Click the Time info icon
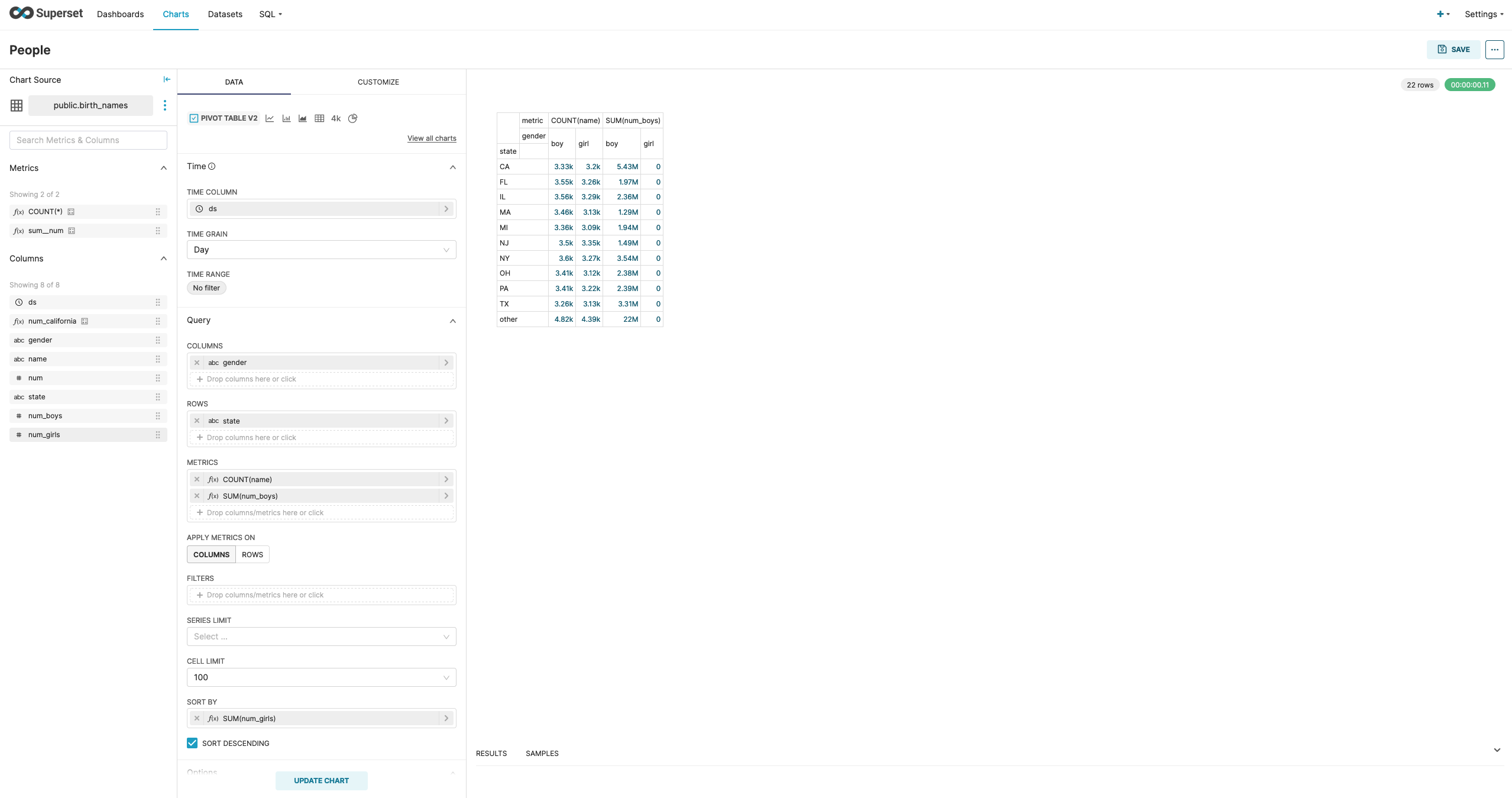Screen dimensions: 1512x798 click(x=212, y=166)
